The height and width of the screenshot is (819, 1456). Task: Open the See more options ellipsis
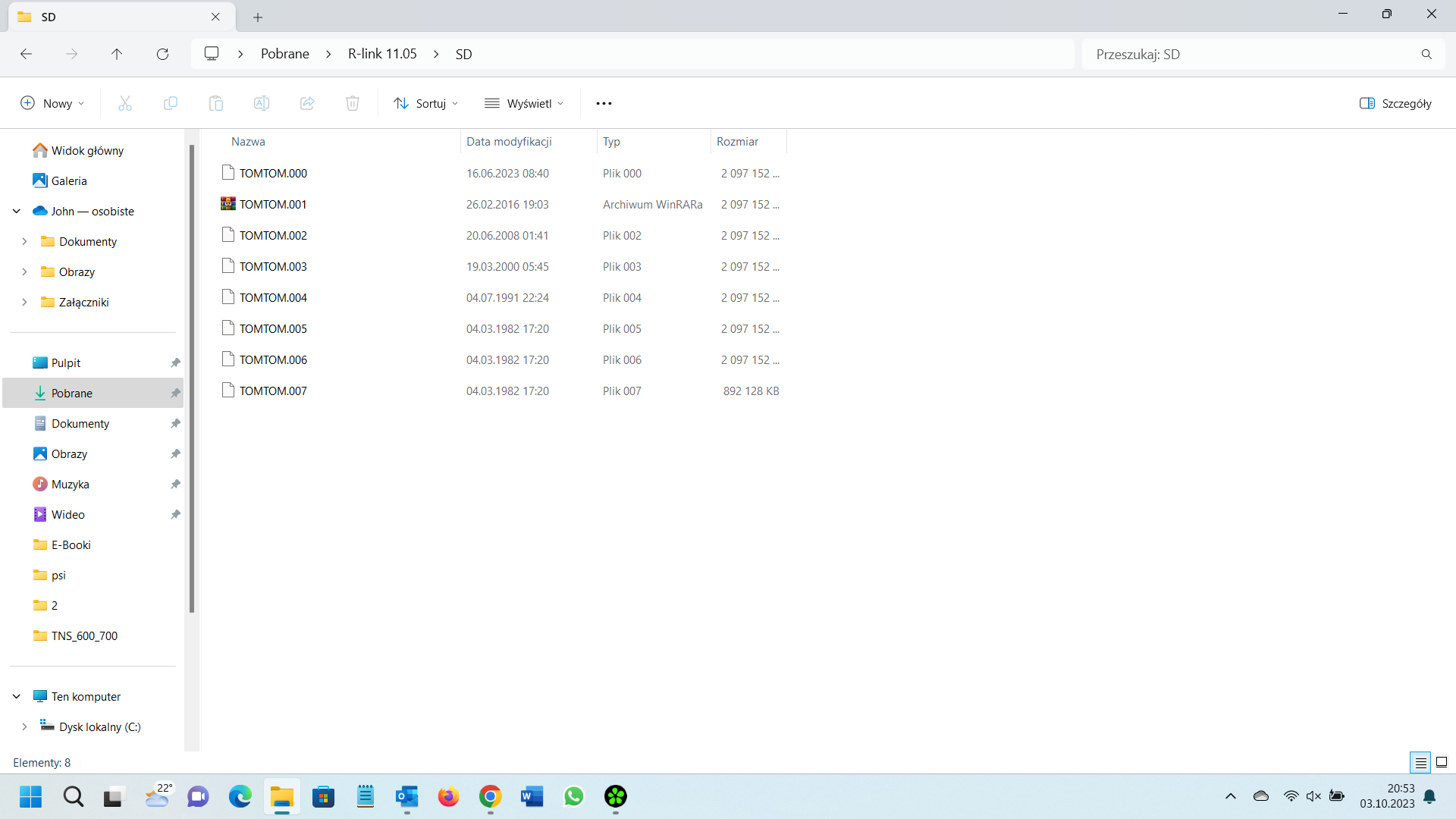[604, 103]
